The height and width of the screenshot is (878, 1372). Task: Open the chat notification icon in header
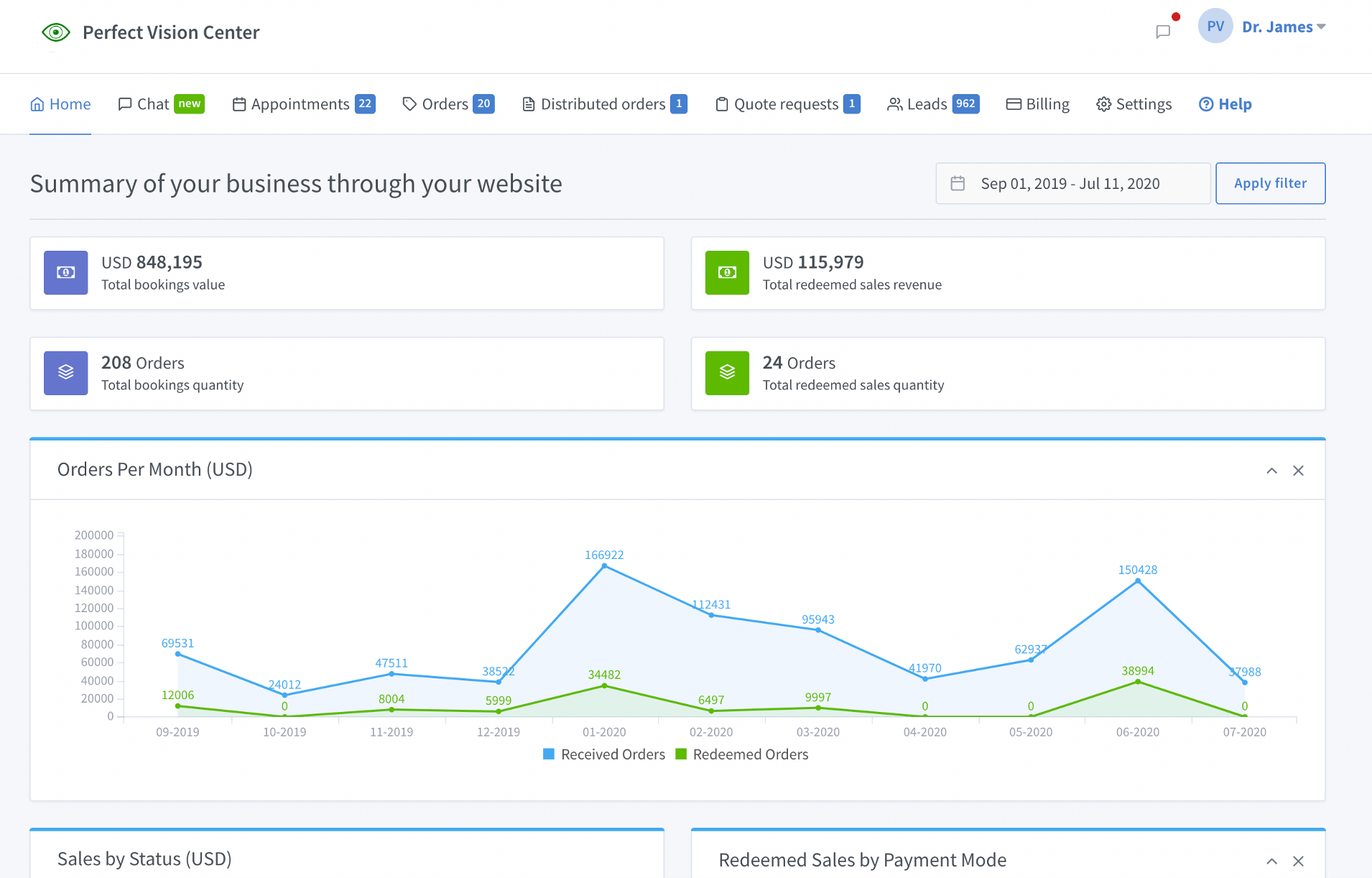coord(1163,32)
